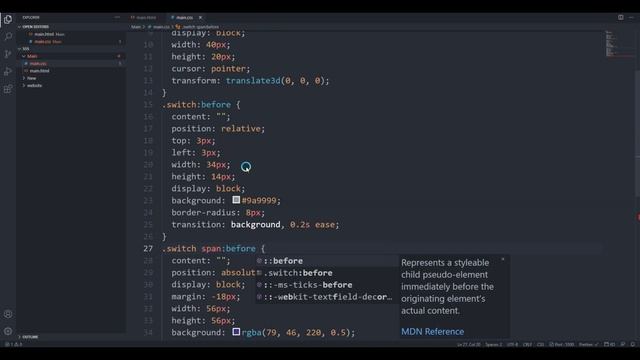The width and height of the screenshot is (640, 360).
Task: Close the main.css editor tab
Action: click(200, 18)
